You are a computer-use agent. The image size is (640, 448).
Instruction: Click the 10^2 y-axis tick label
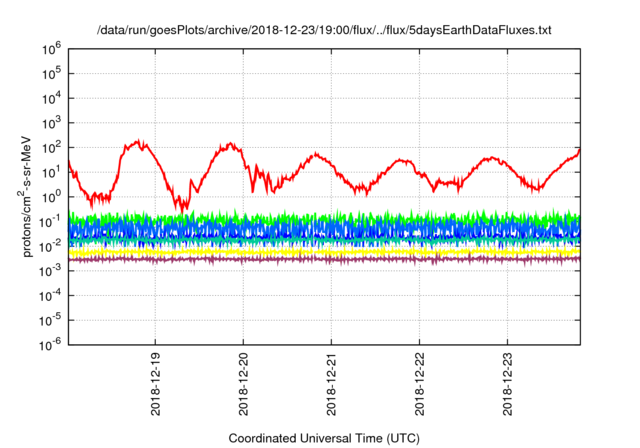[51, 148]
